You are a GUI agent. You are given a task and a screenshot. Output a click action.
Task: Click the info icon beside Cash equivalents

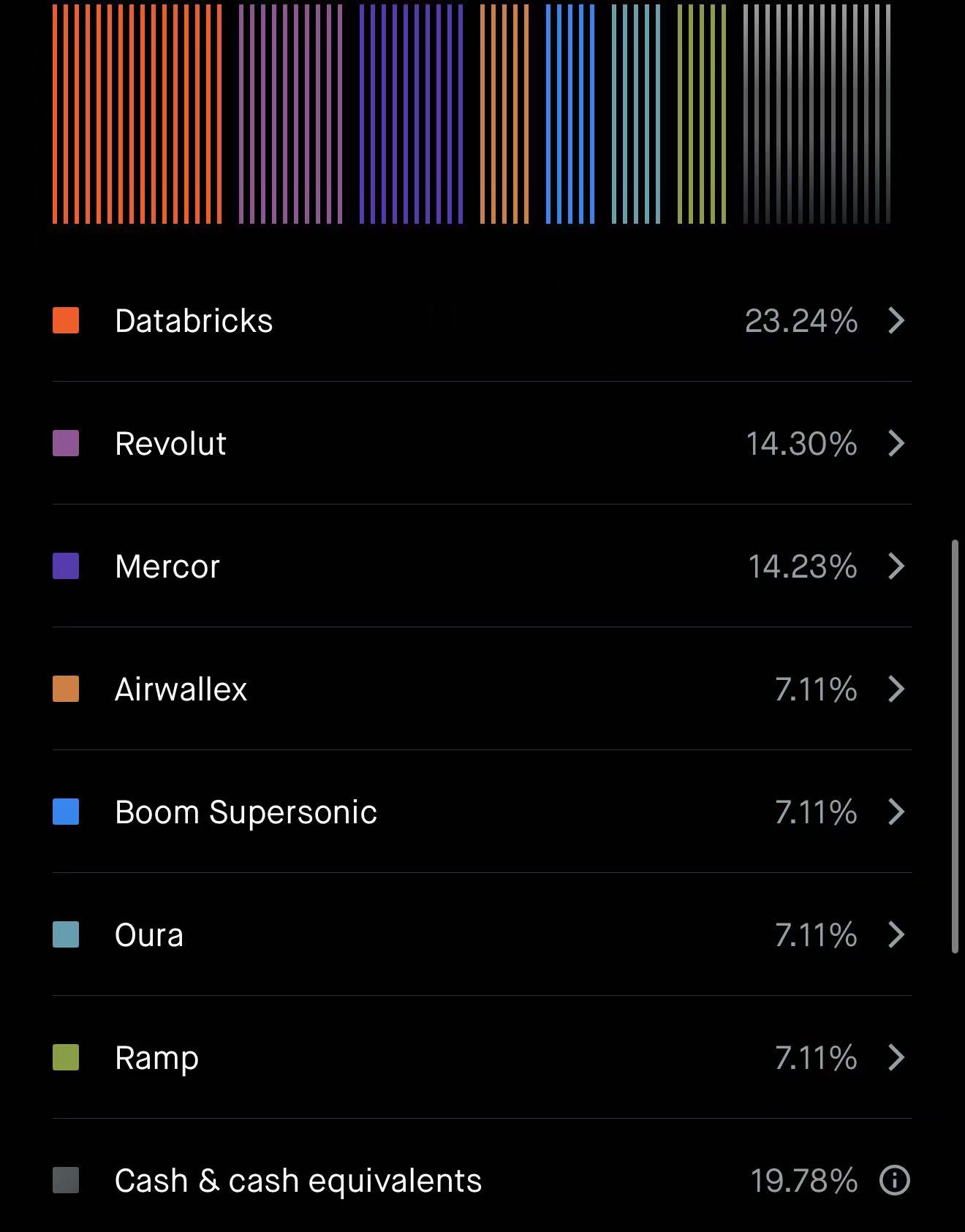[x=894, y=1180]
